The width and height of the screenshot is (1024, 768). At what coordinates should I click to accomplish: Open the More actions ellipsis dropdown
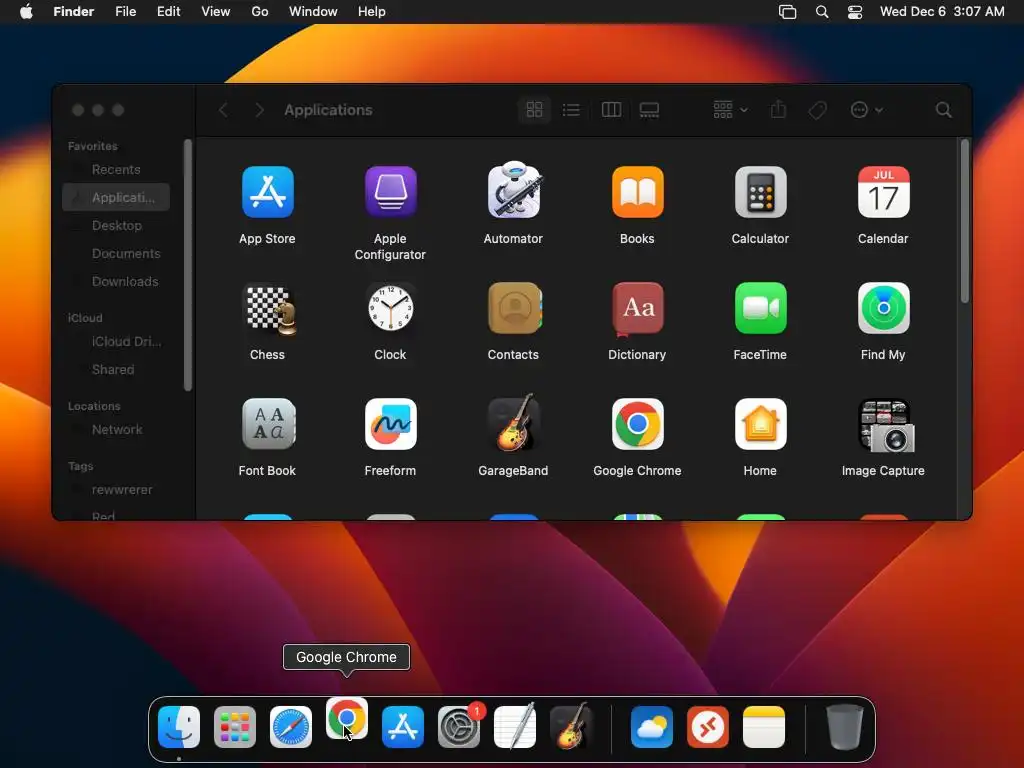click(867, 110)
